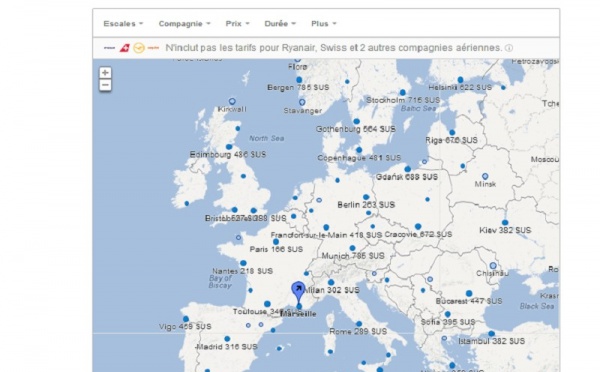Click the Chisinau hollow marker
This screenshot has height=372, width=600.
point(493,266)
